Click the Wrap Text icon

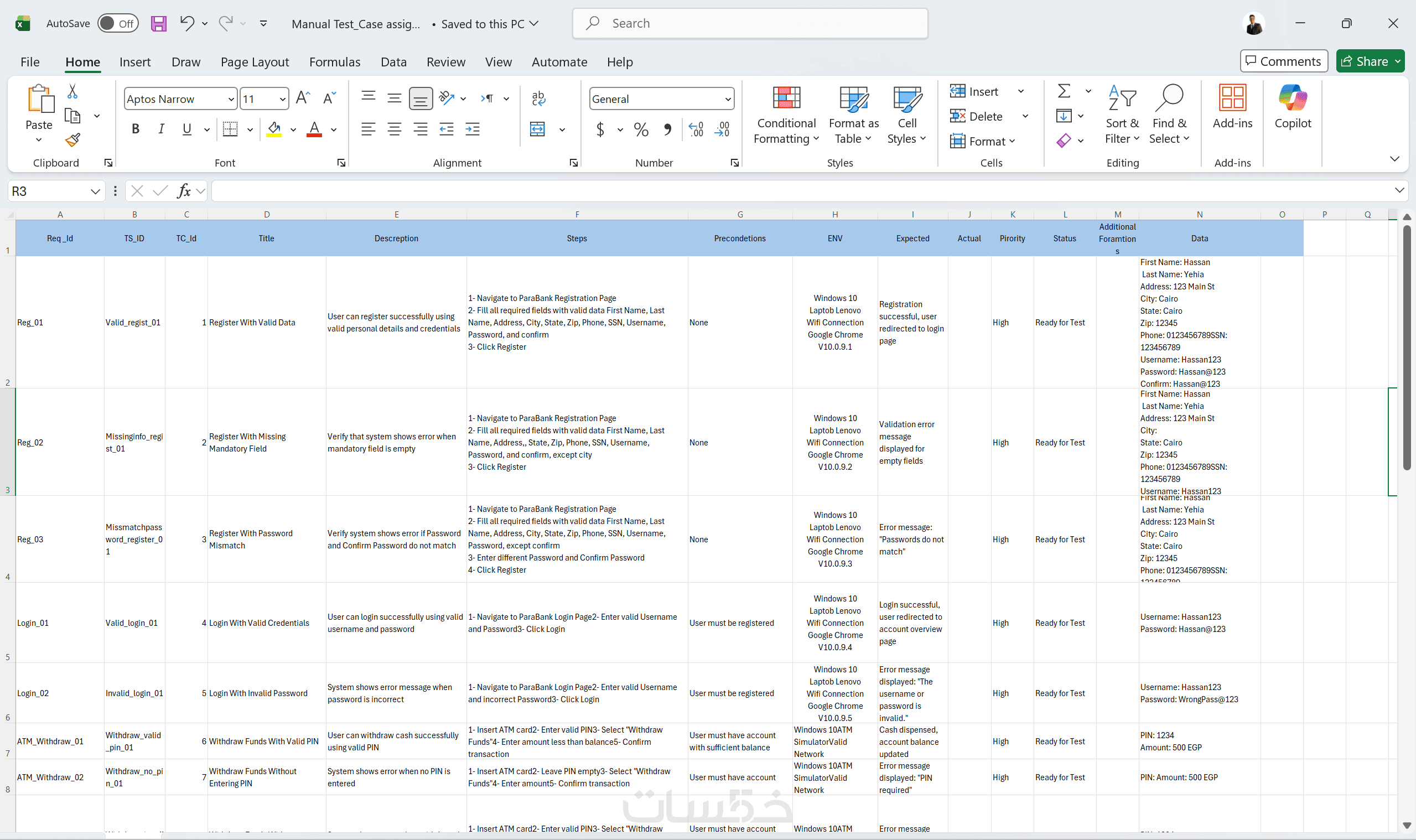click(x=538, y=98)
